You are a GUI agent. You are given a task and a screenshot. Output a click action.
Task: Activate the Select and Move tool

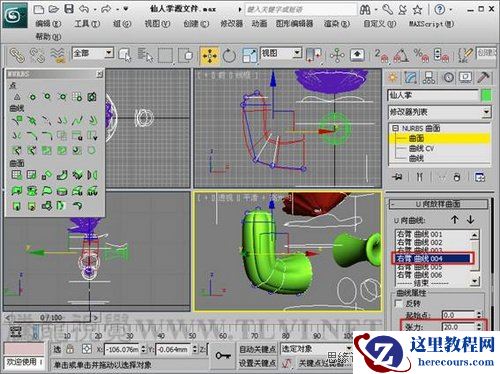pos(209,56)
